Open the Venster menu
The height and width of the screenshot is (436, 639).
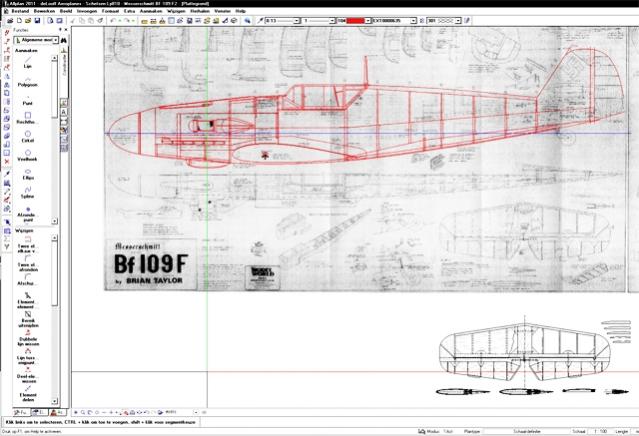pyautogui.click(x=223, y=11)
